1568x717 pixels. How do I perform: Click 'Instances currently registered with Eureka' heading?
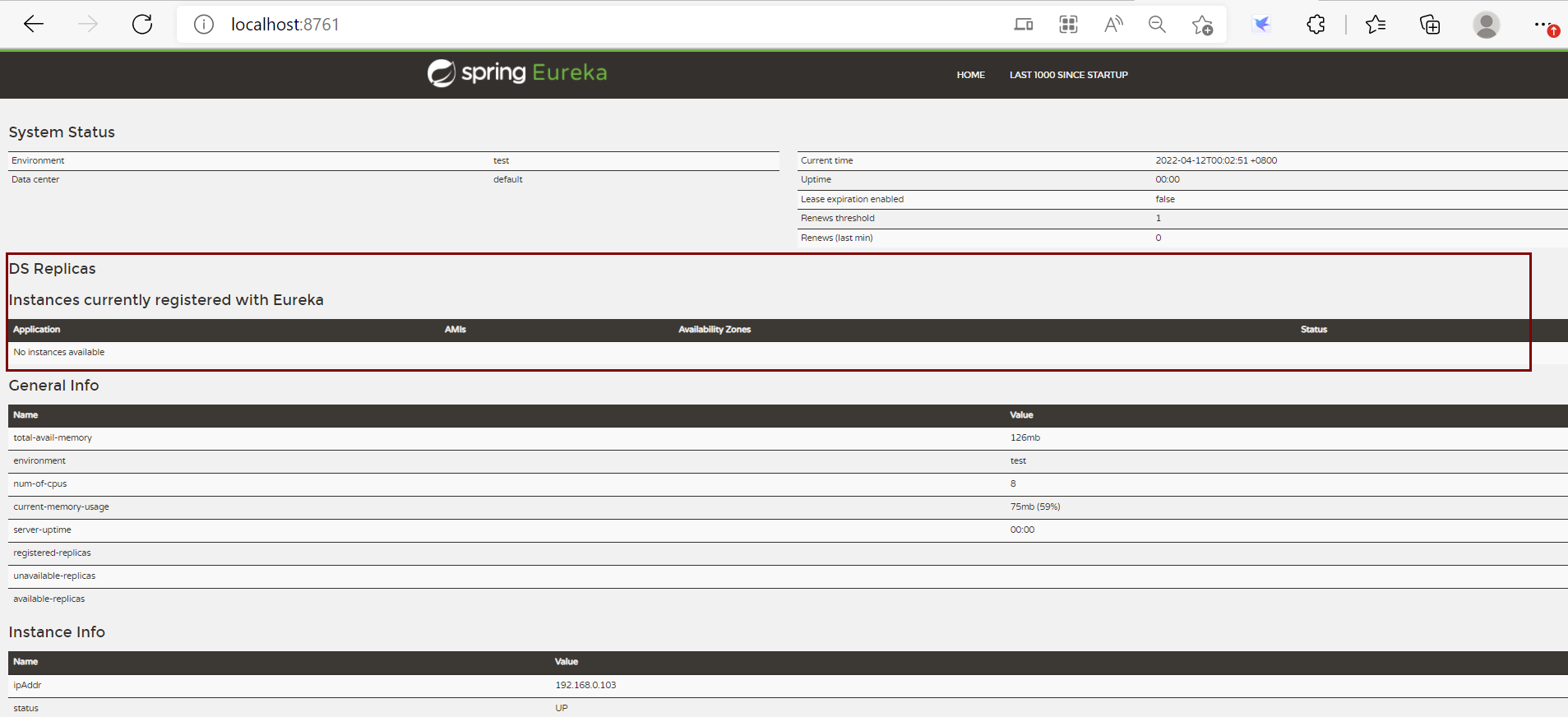click(166, 300)
